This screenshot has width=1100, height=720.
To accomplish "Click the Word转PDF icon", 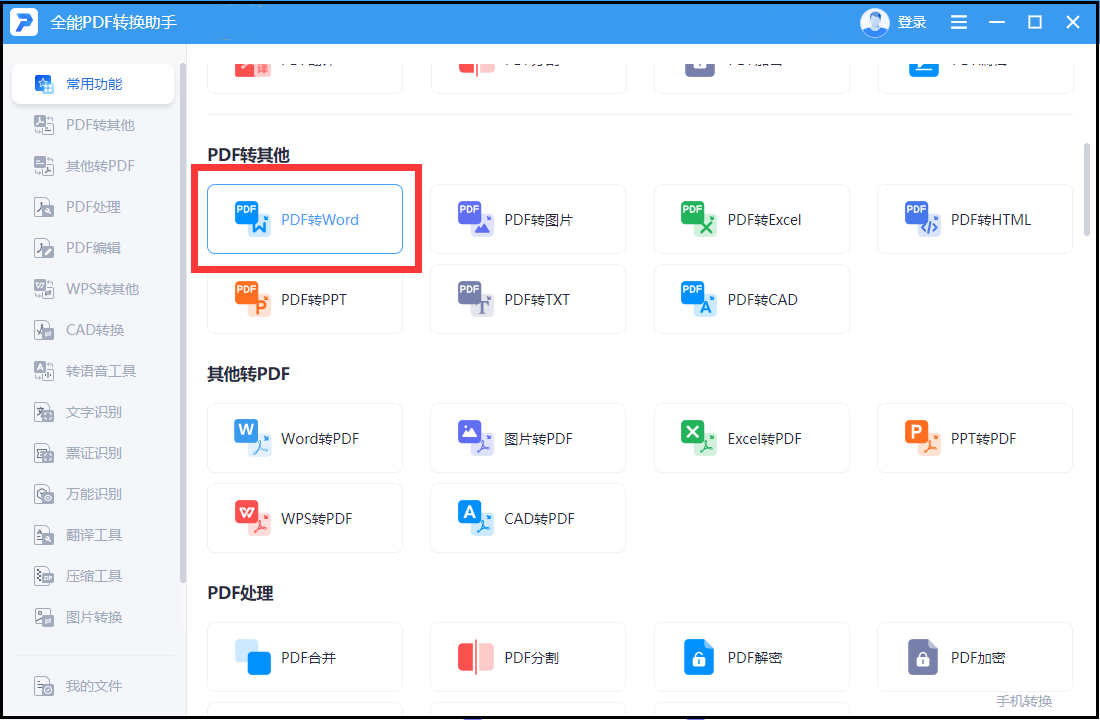I will point(253,437).
